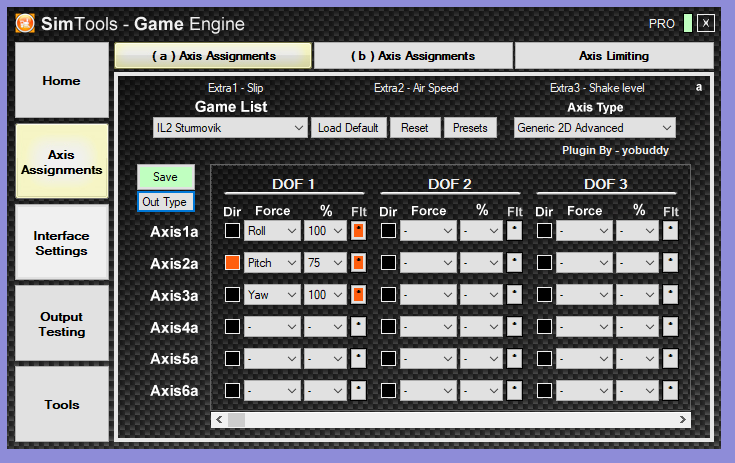Open Axis2a DOF 1 Force dropdown showing Pitch
The height and width of the screenshot is (463, 735).
272,262
